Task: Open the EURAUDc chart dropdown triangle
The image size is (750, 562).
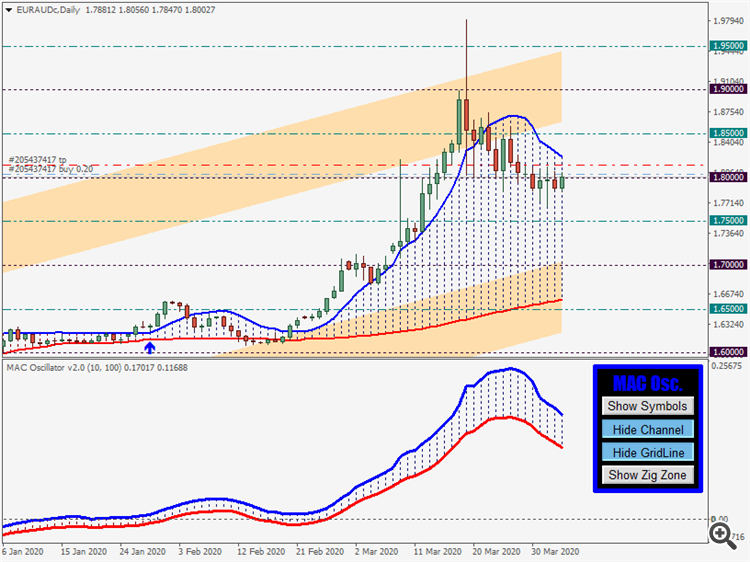Action: [x=9, y=10]
